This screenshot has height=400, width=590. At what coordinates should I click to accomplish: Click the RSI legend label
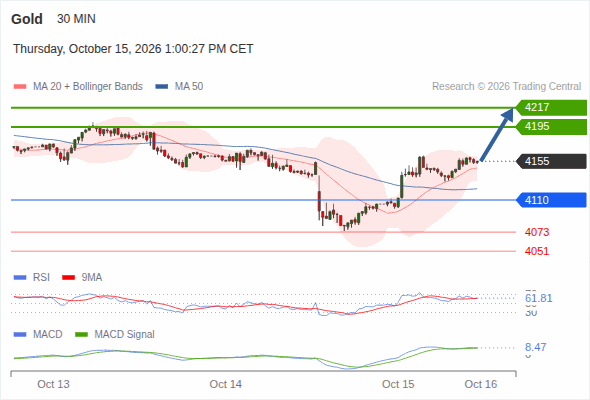pos(41,278)
